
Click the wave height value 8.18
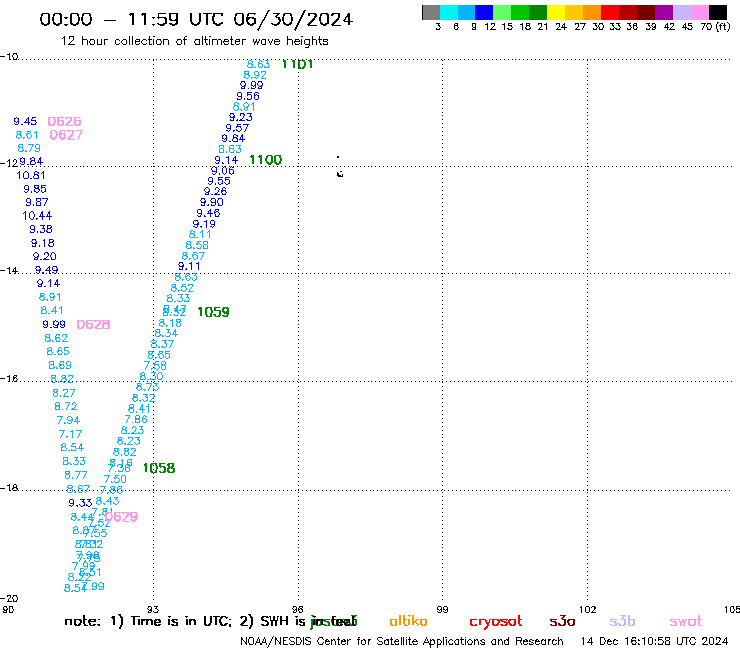tap(170, 323)
